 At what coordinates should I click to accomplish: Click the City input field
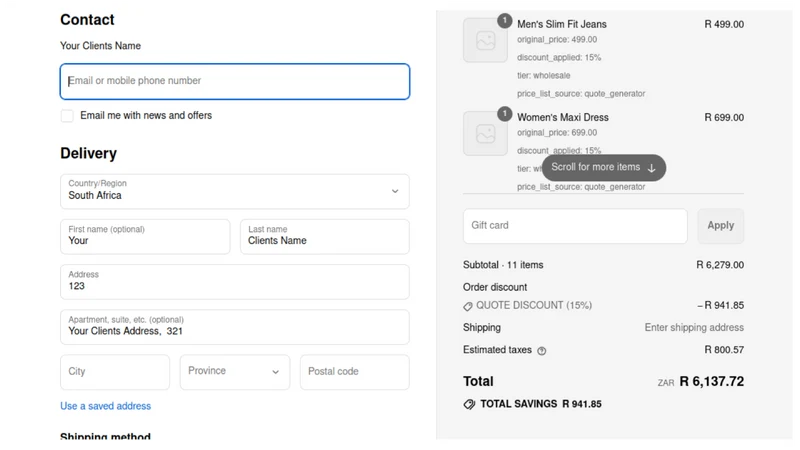tap(115, 372)
